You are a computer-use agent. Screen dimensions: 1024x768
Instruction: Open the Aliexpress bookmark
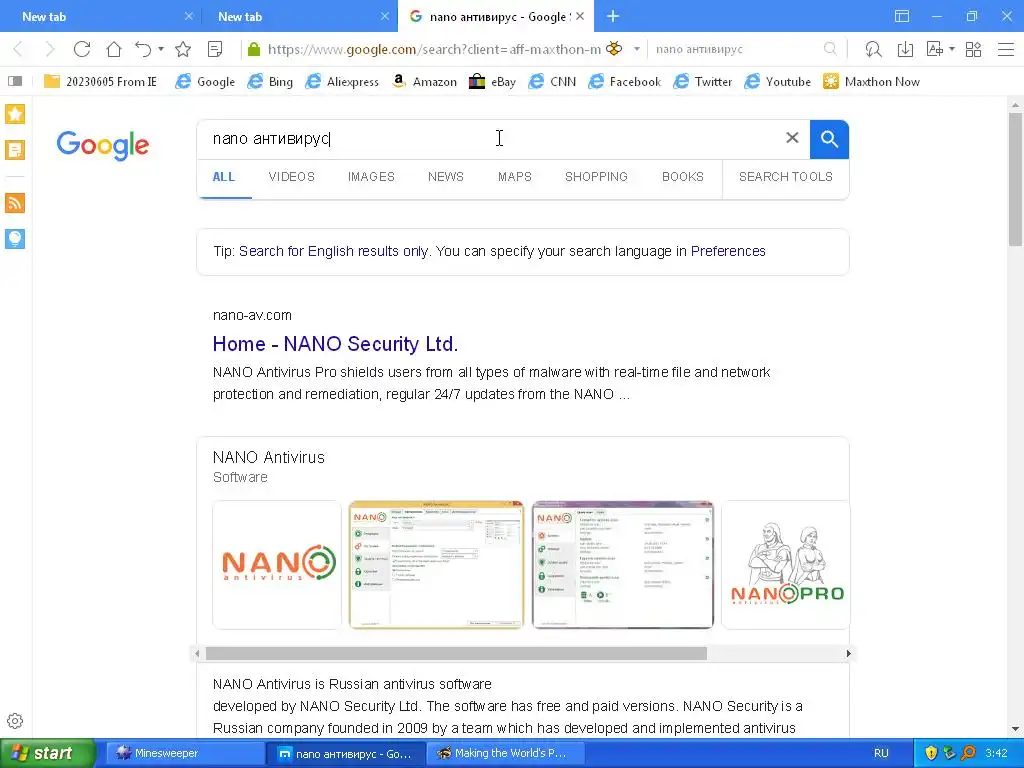coord(342,82)
